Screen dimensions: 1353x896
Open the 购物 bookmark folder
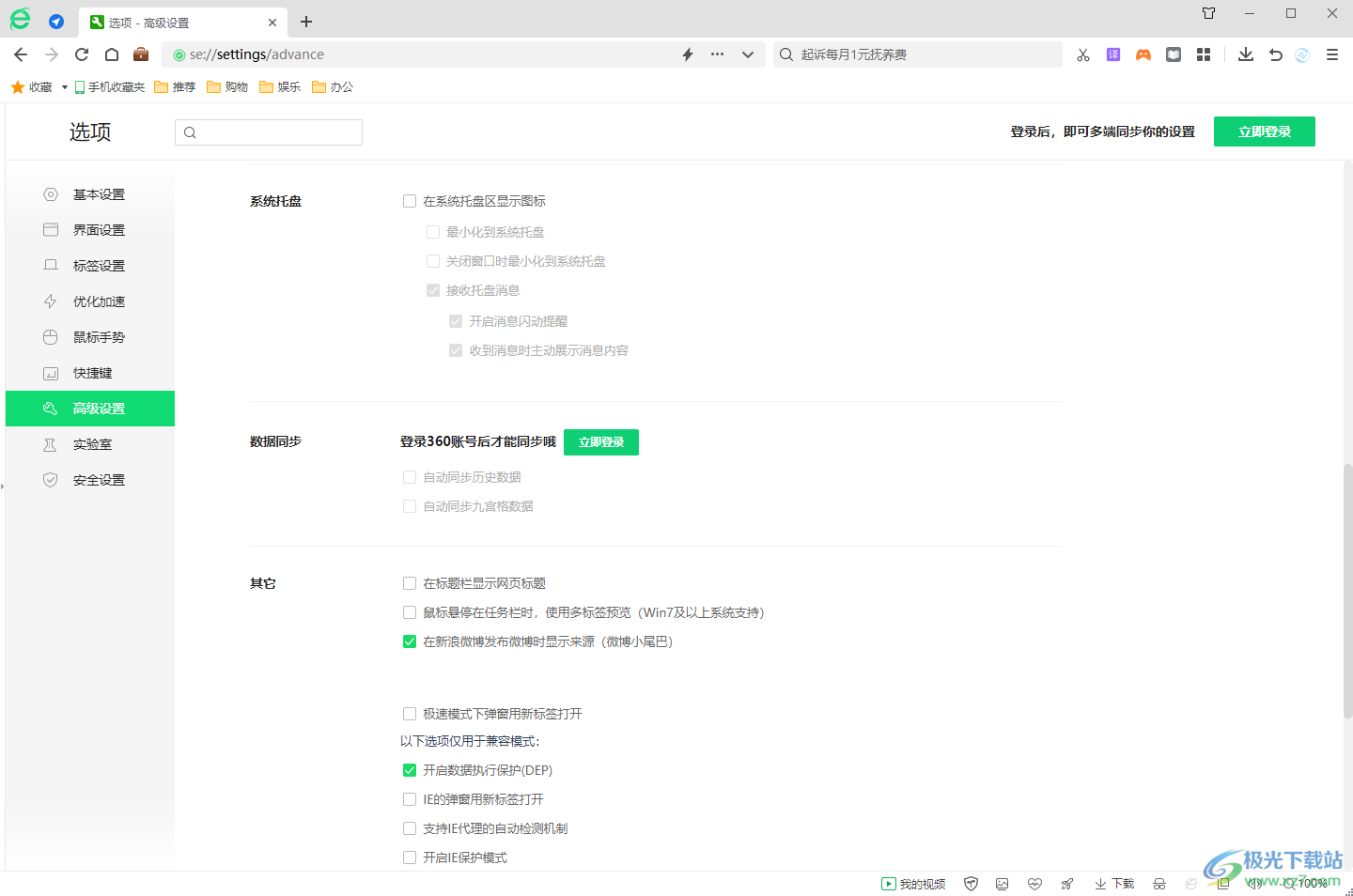(227, 86)
